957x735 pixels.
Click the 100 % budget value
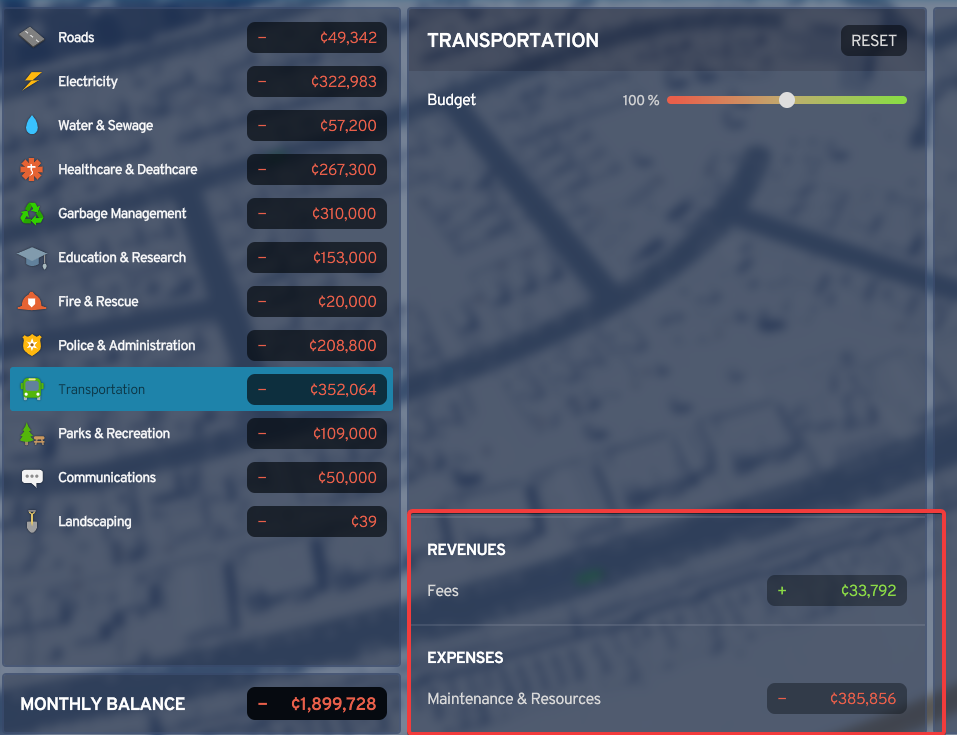(x=640, y=100)
